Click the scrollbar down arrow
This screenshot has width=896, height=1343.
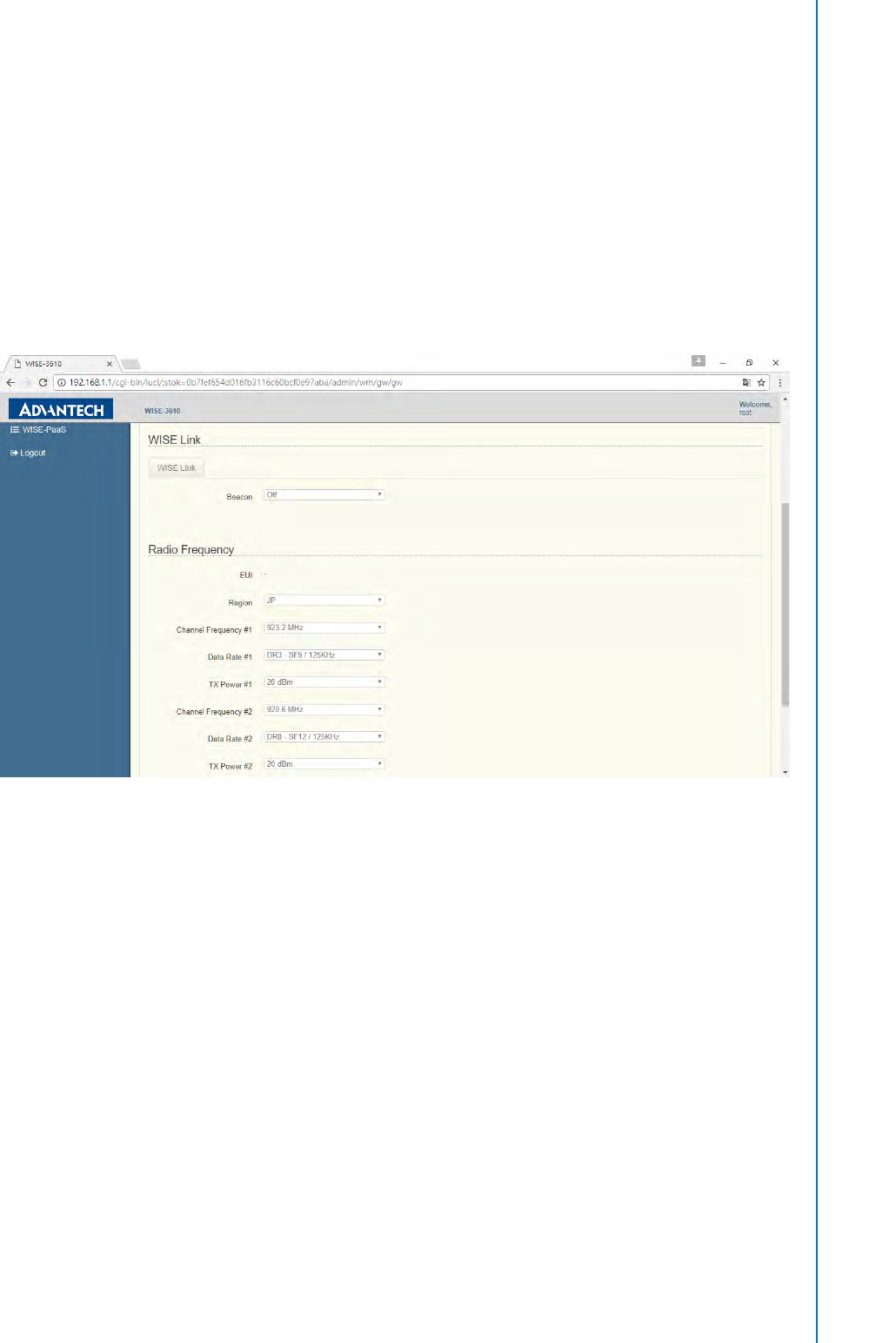786,772
